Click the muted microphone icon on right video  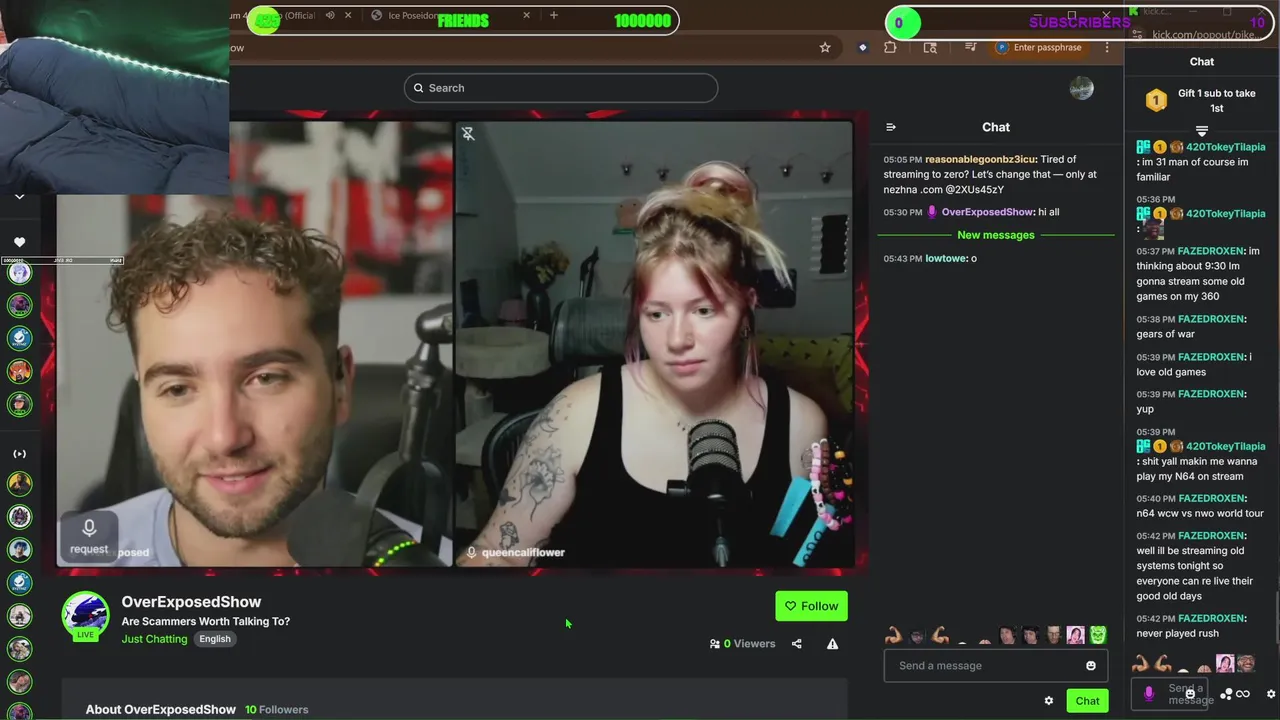(x=468, y=133)
